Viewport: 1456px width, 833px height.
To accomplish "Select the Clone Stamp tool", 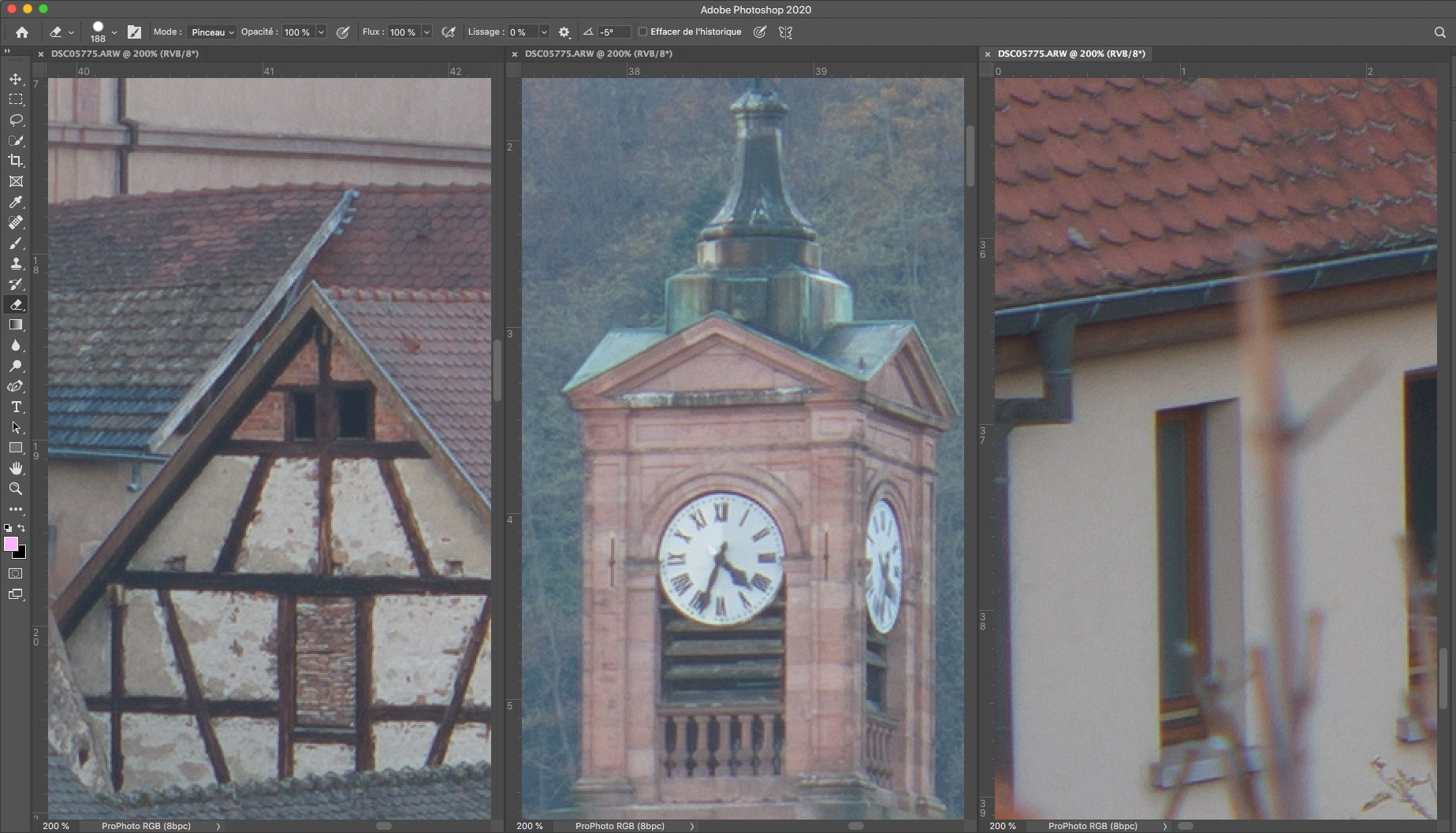I will click(x=16, y=264).
